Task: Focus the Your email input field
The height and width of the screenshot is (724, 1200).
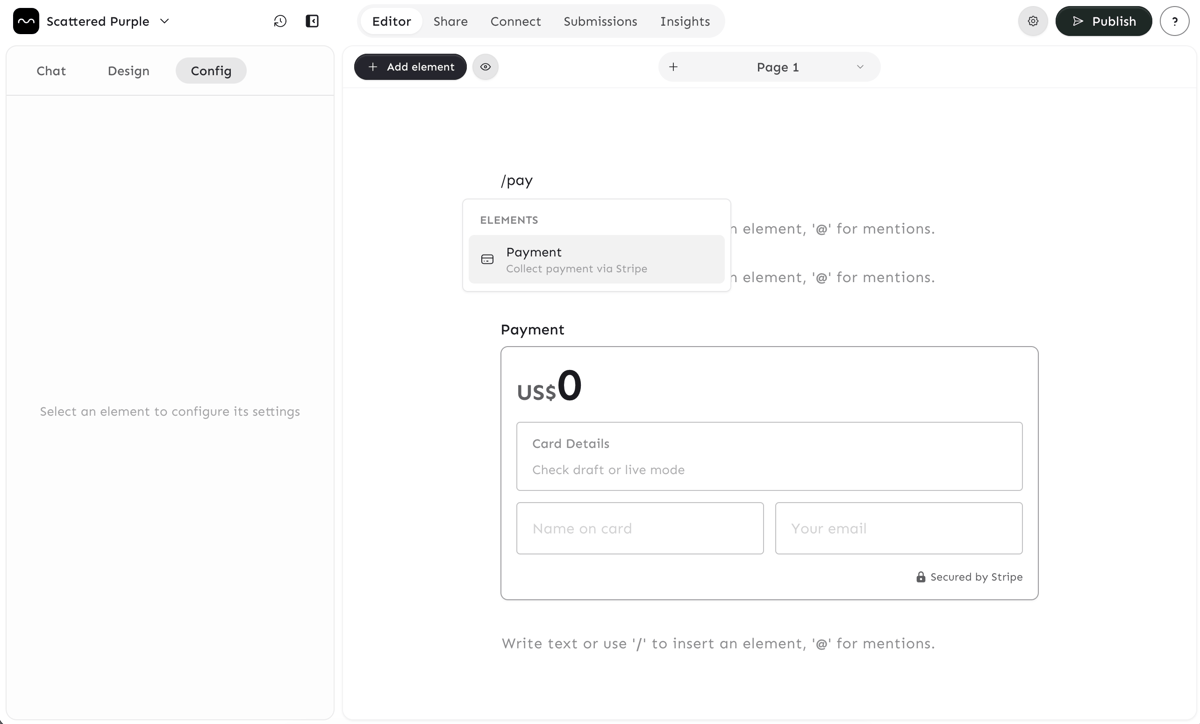Action: point(898,528)
